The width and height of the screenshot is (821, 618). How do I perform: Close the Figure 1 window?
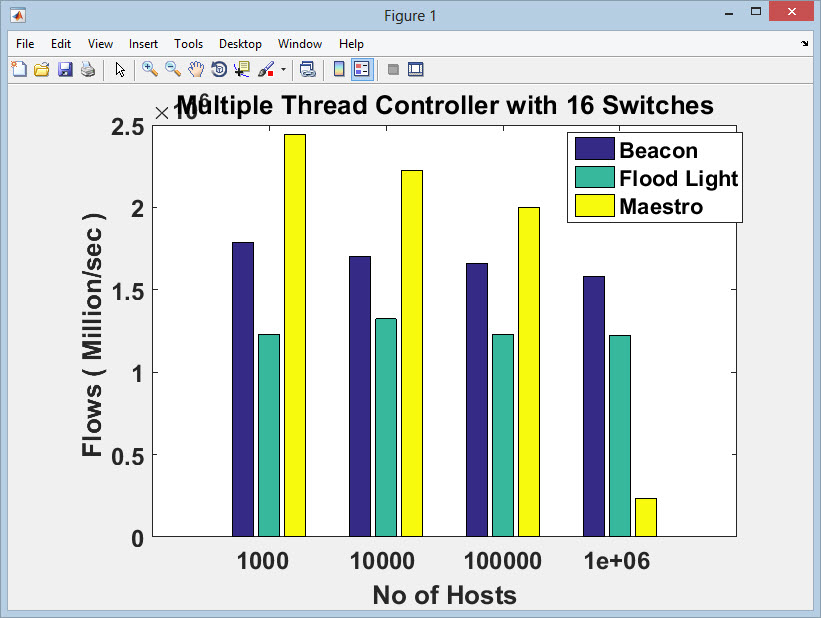coord(791,12)
